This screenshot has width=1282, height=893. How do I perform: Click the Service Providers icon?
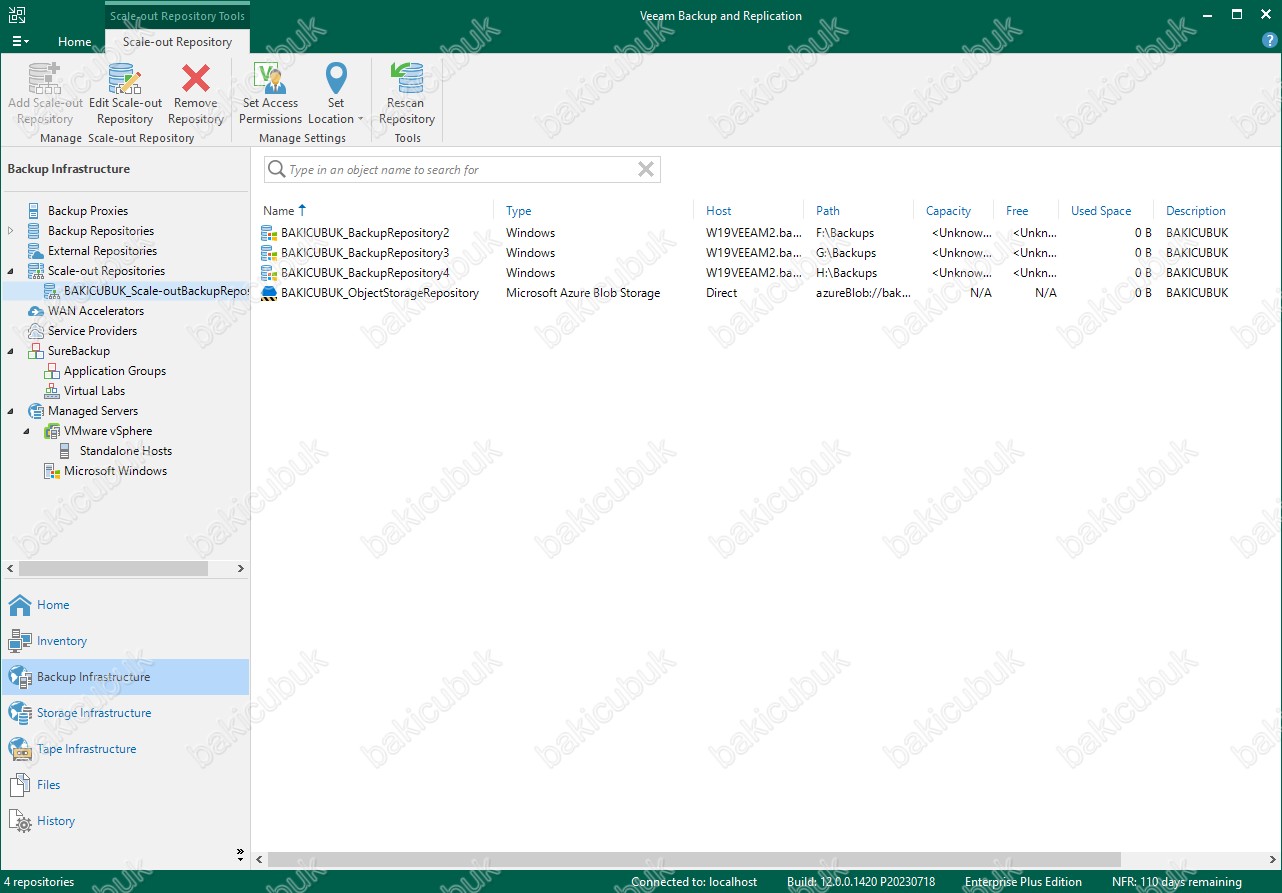(x=36, y=331)
